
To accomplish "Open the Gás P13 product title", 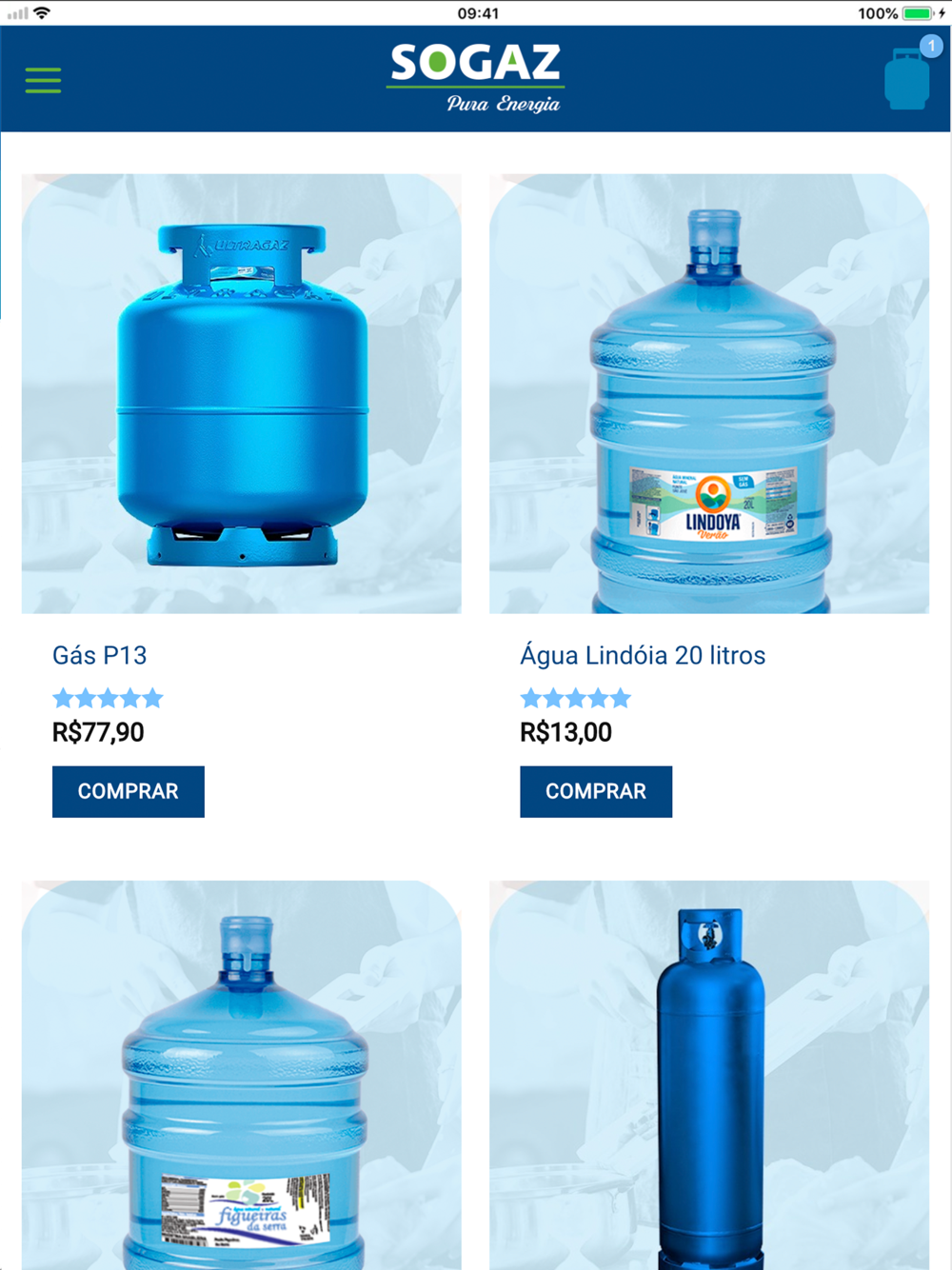I will (x=100, y=655).
